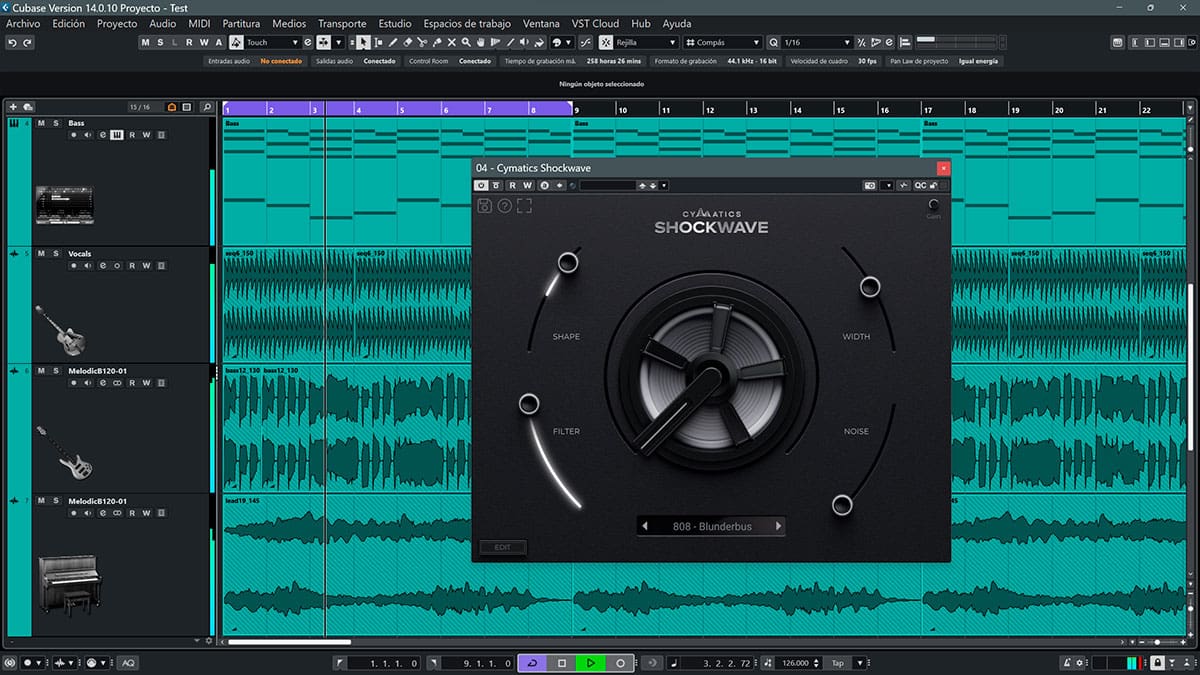This screenshot has width=1200, height=675.
Task: Click the Redo arrow icon
Action: click(x=27, y=42)
